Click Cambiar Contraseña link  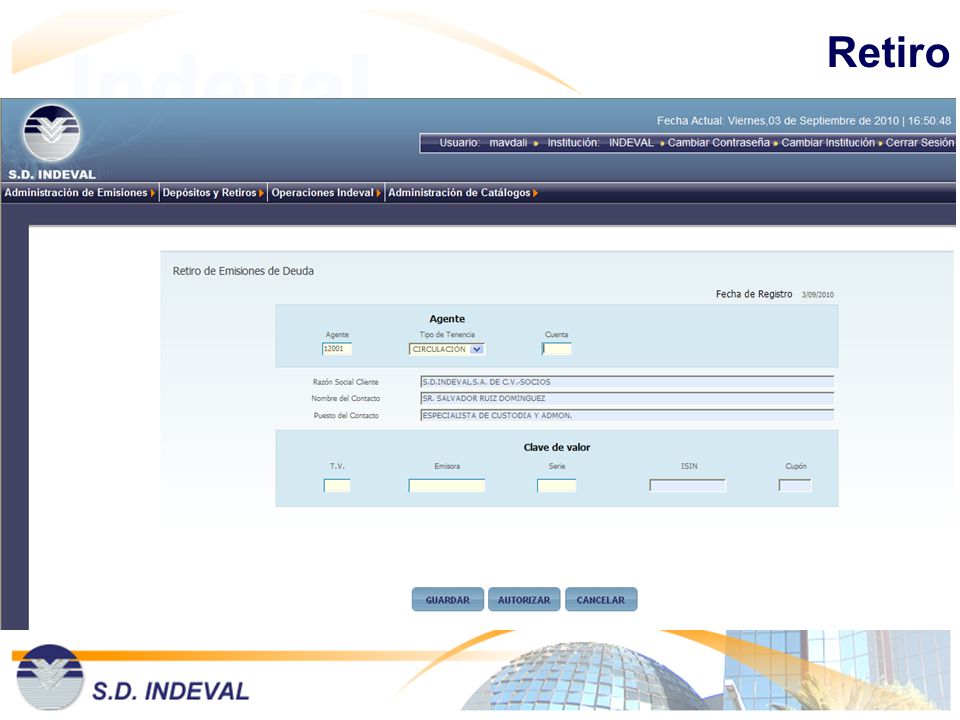[718, 143]
